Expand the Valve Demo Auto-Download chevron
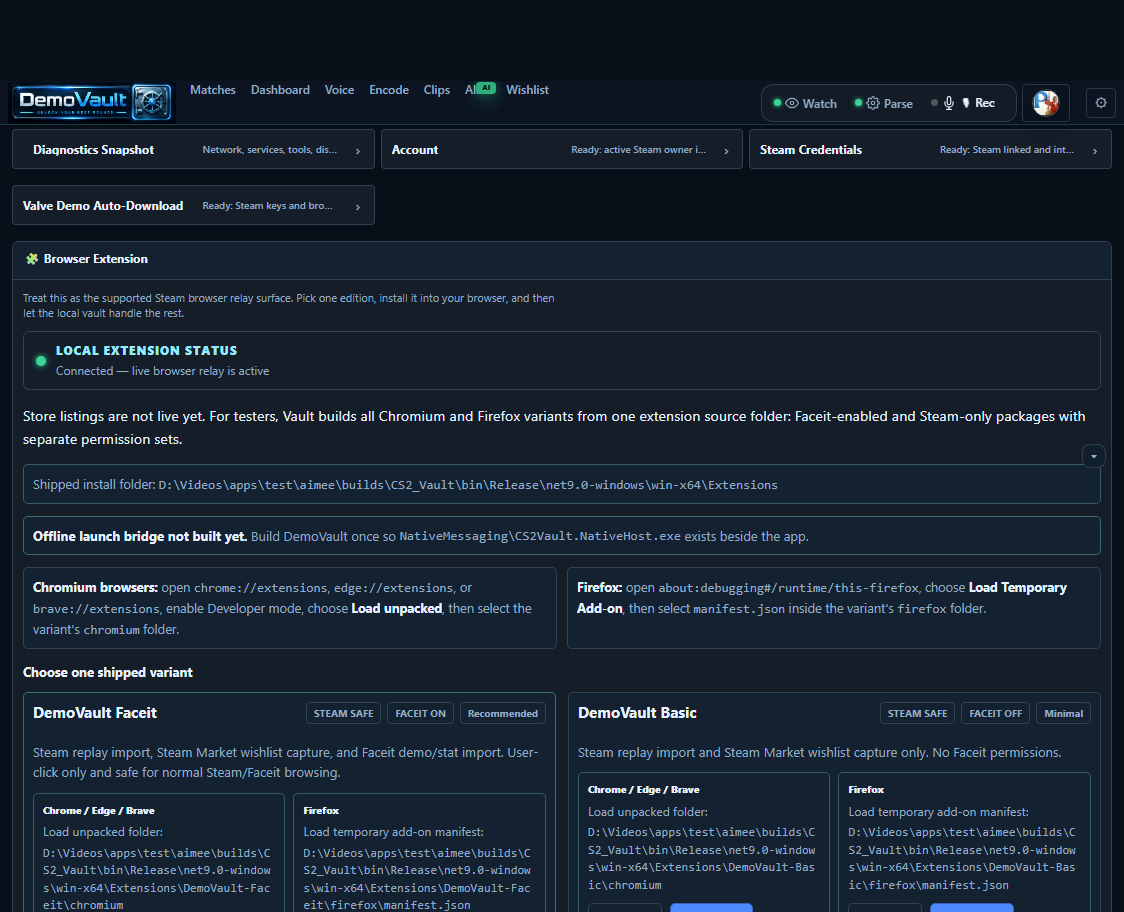 (x=358, y=206)
